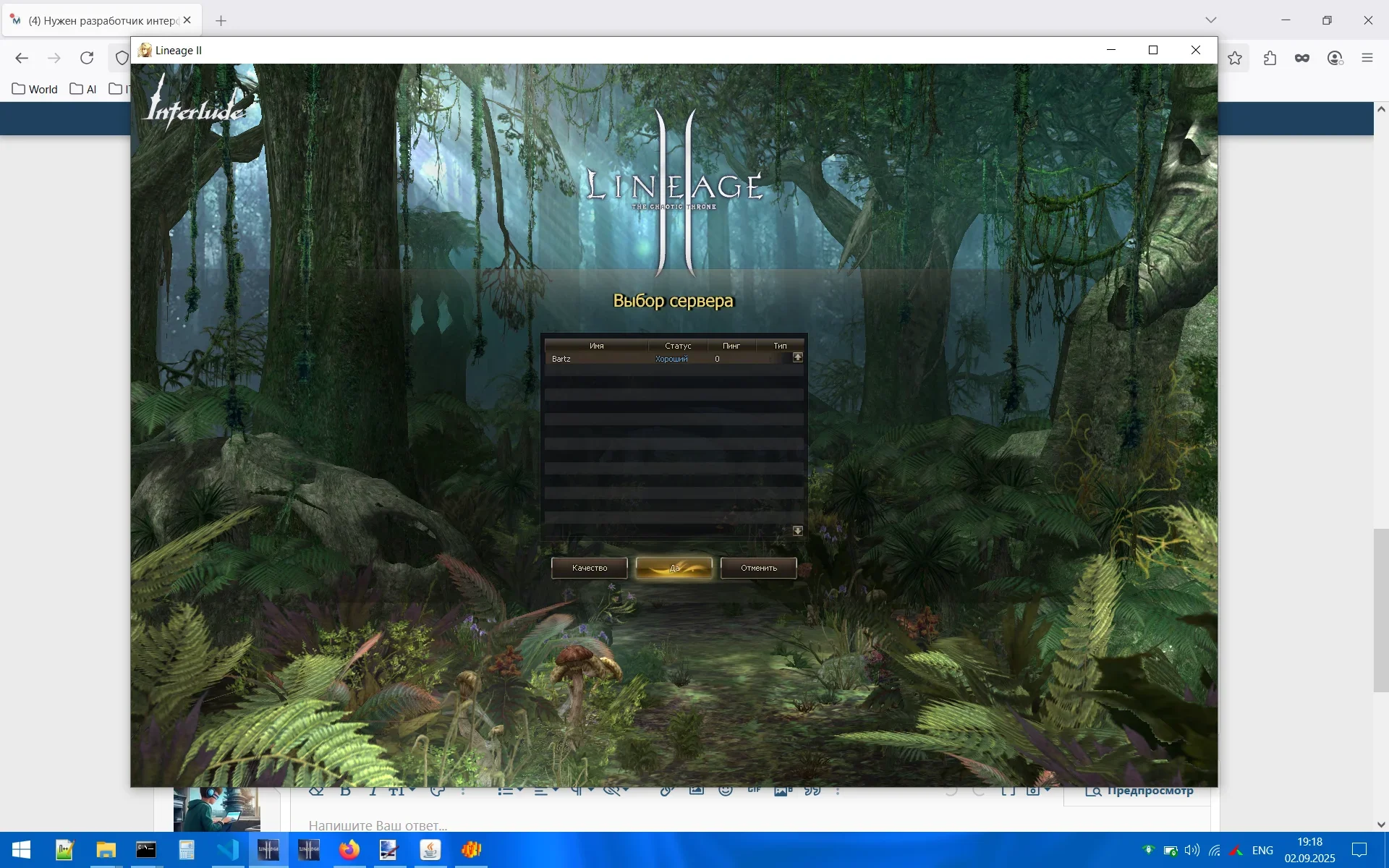The height and width of the screenshot is (868, 1389).
Task: Open the taskbar clock and date
Action: (x=1309, y=850)
